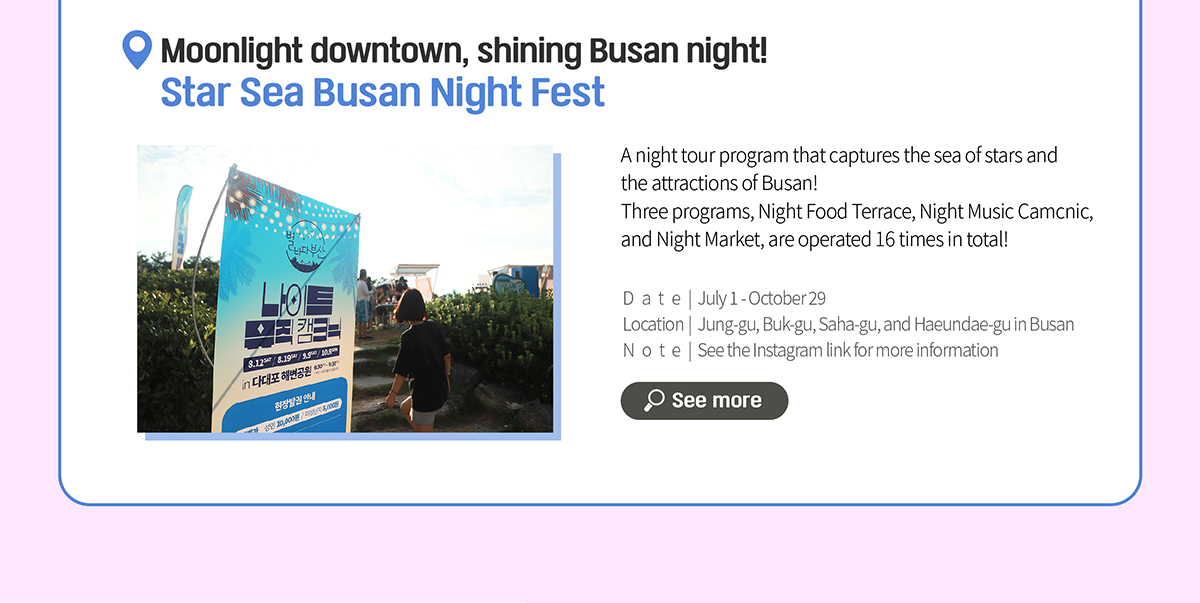Screen dimensions: 1200x603
Task: Click the Night Music Camcnic text
Action: [1006, 212]
